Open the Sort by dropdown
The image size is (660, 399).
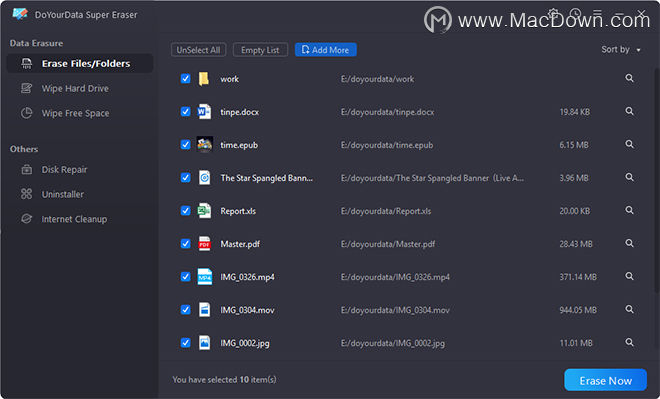click(621, 50)
